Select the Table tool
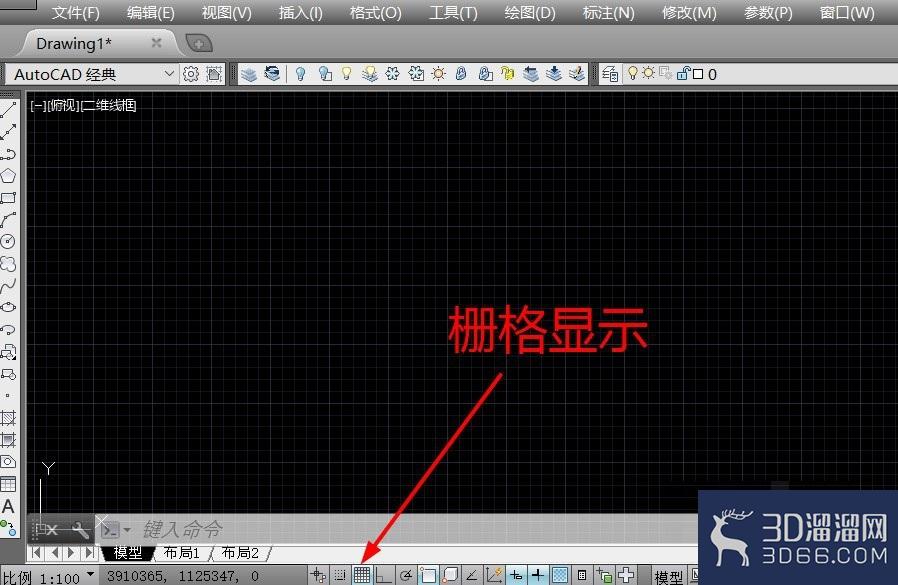The image size is (898, 585). (x=8, y=484)
